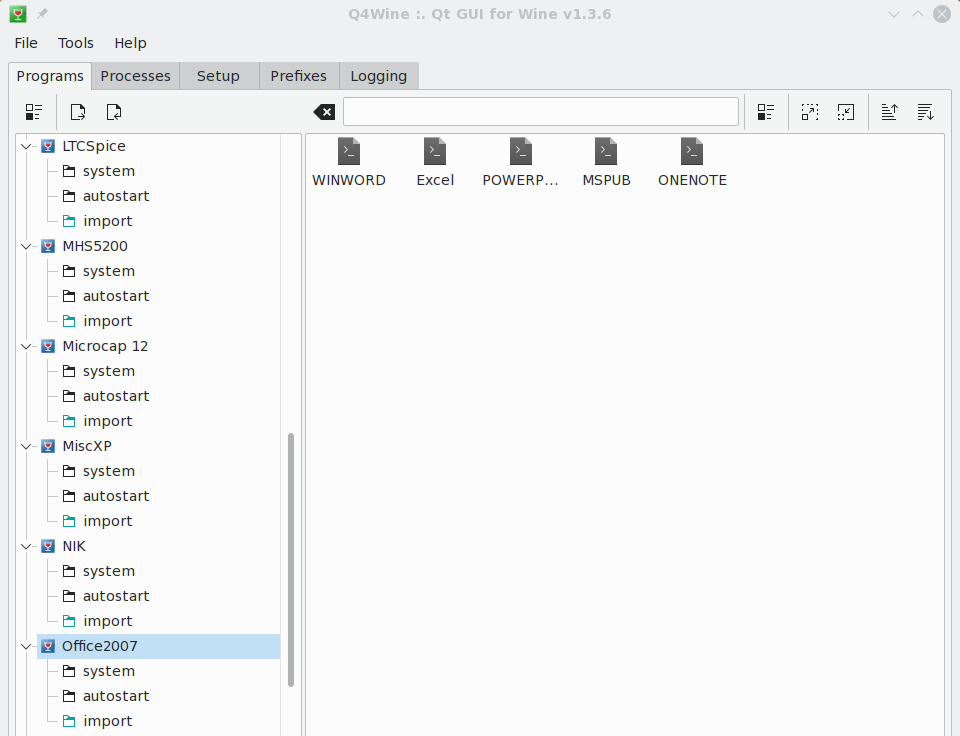Toggle the icon list view mode
This screenshot has height=736, width=960.
[x=766, y=111]
